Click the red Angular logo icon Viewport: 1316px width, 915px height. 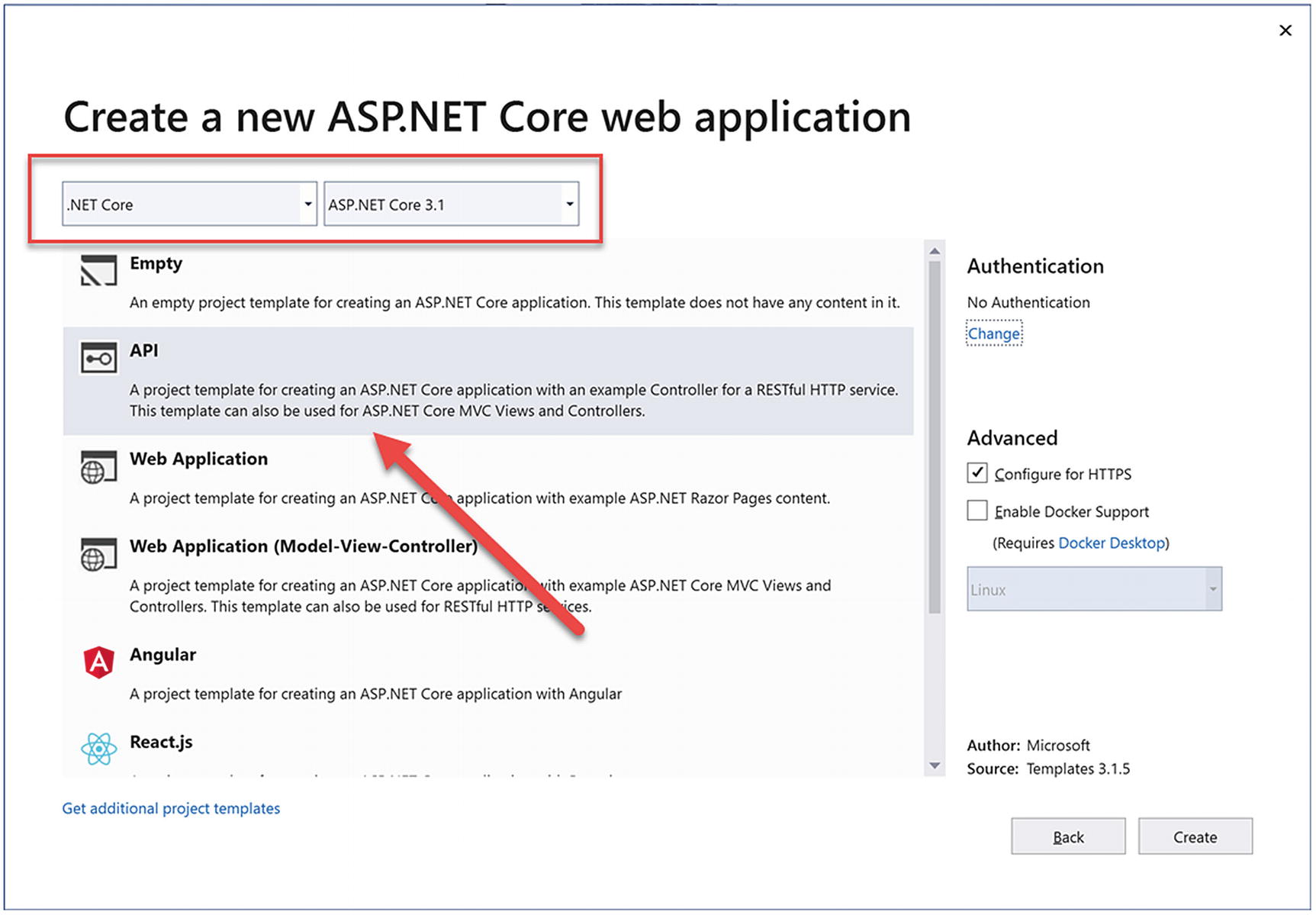click(99, 662)
